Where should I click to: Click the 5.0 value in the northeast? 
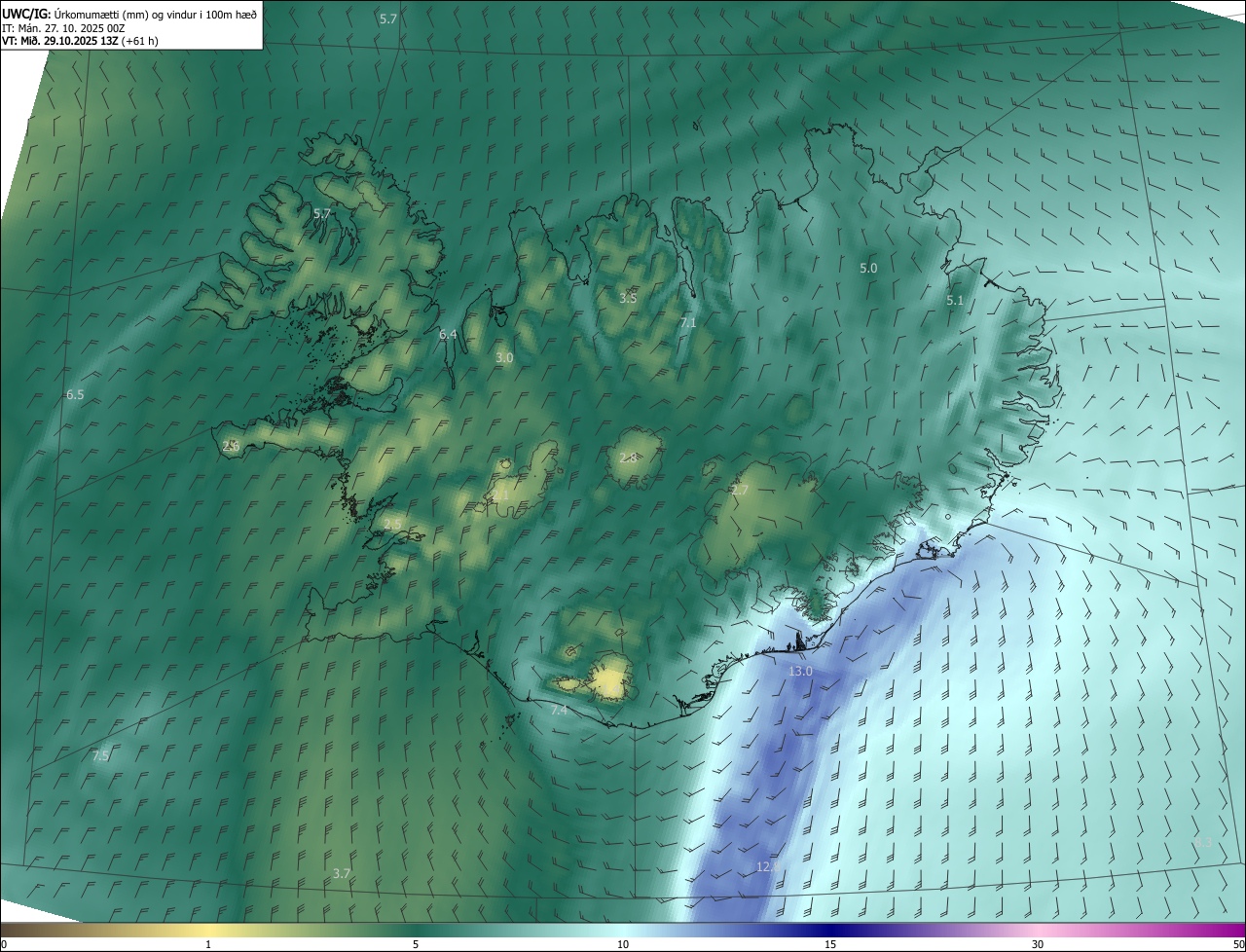pos(868,268)
